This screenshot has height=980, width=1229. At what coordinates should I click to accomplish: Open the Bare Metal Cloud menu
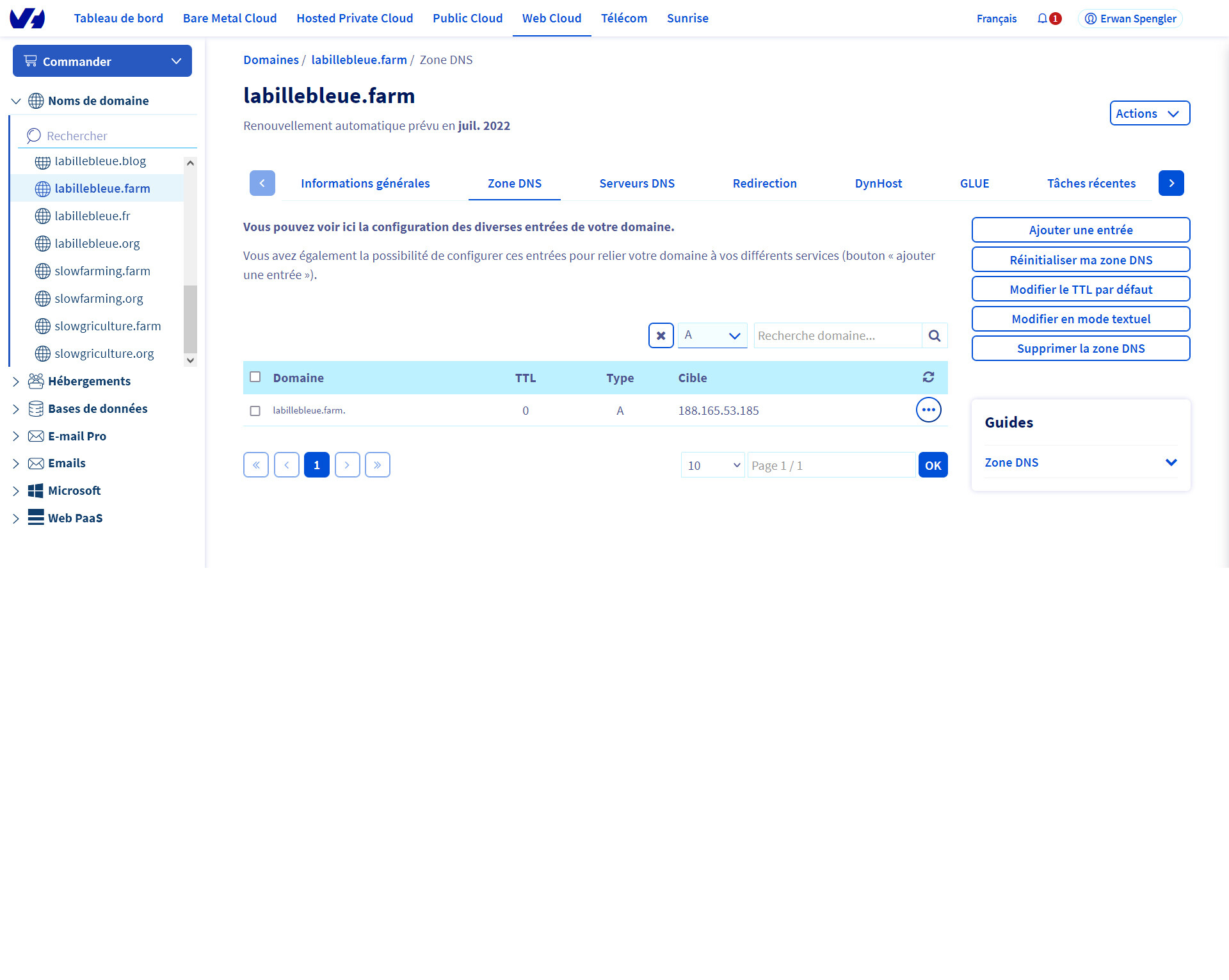(230, 19)
